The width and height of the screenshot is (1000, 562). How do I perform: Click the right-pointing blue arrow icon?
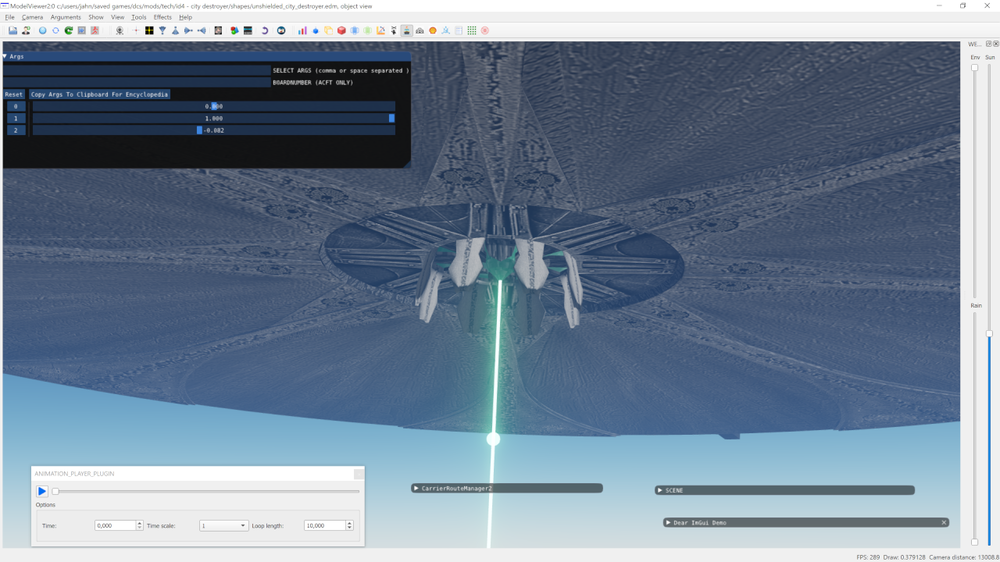tap(188, 31)
